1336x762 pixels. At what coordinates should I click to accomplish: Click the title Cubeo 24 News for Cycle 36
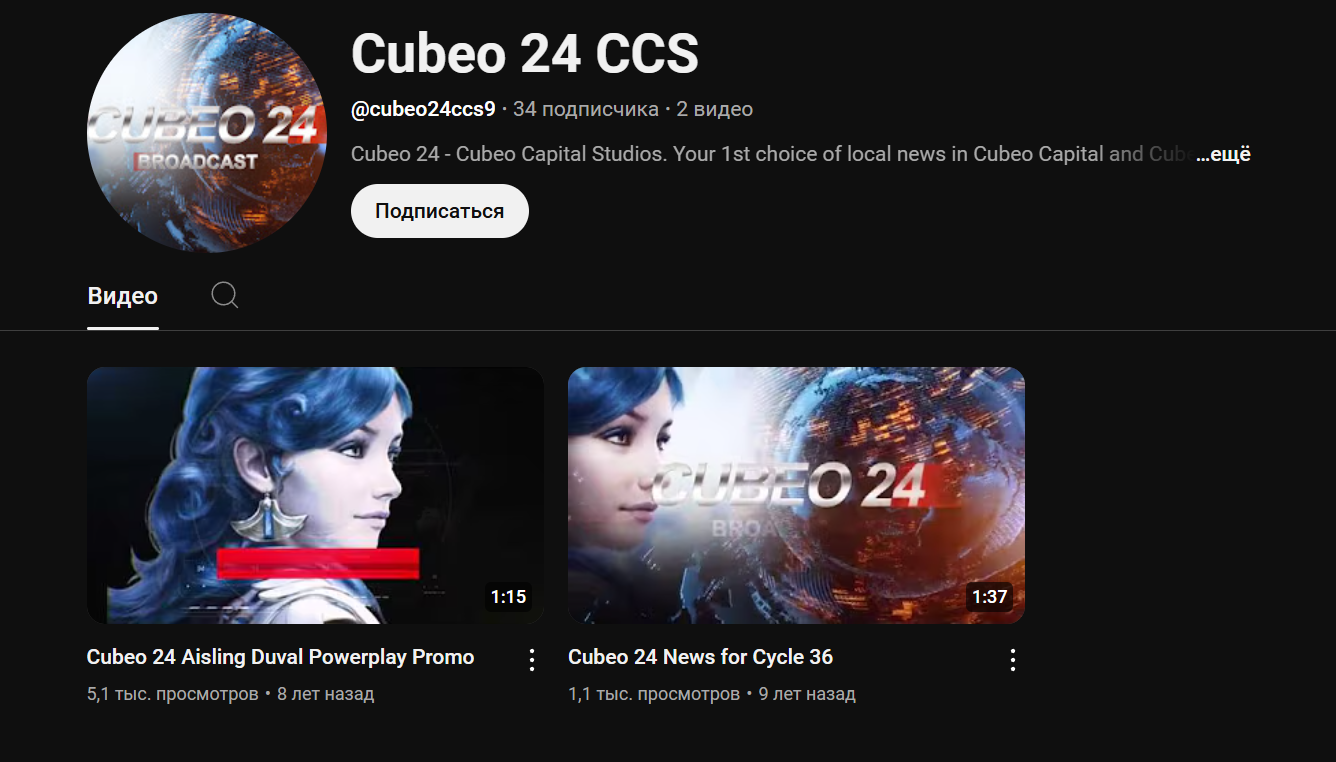pyautogui.click(x=701, y=657)
